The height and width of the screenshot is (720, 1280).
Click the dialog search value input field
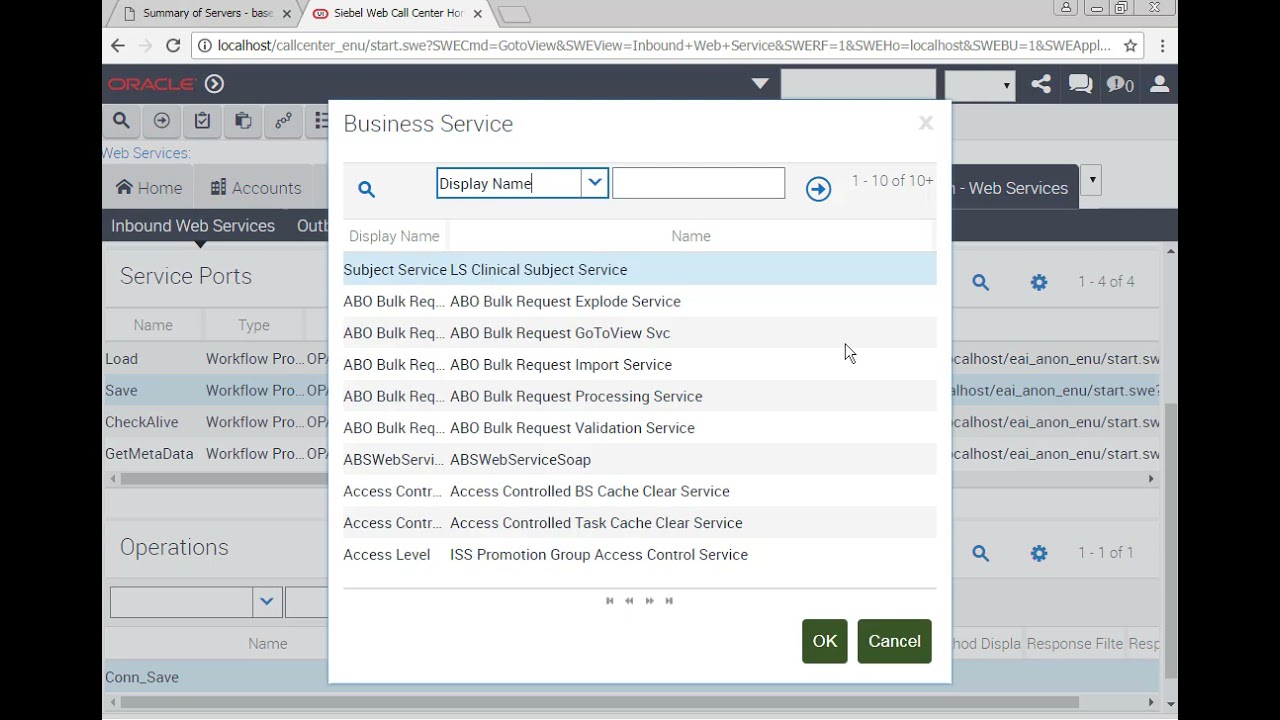click(698, 183)
